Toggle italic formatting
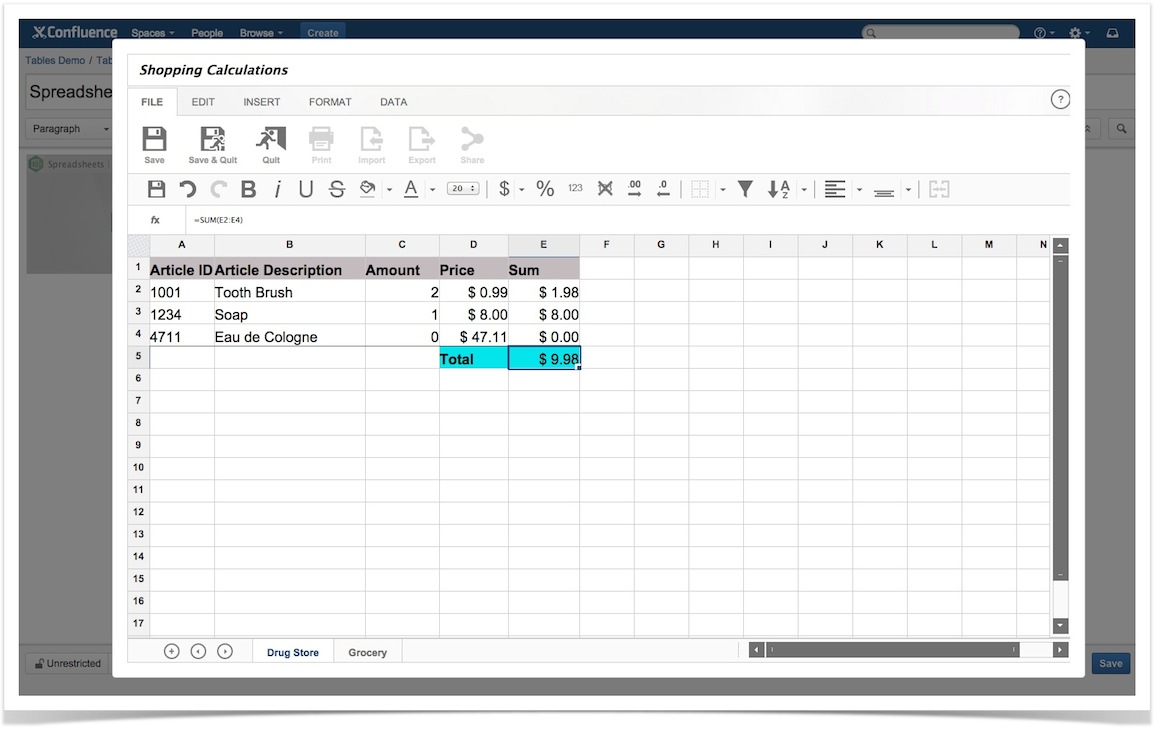 [277, 189]
